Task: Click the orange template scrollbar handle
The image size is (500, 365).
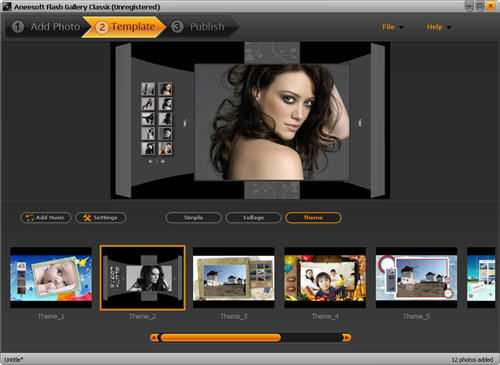Action: (x=220, y=338)
